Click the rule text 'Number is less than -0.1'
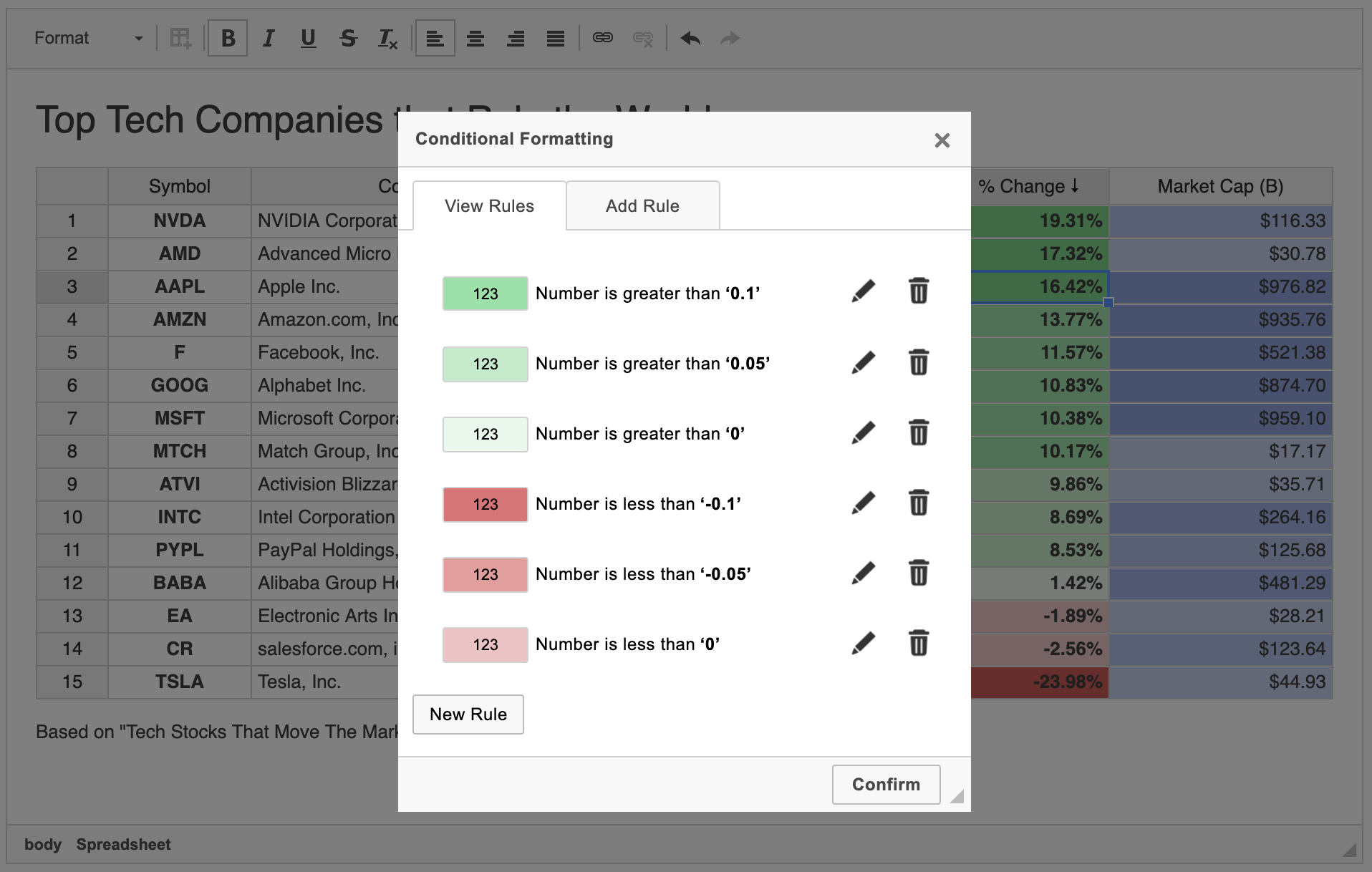 point(638,504)
